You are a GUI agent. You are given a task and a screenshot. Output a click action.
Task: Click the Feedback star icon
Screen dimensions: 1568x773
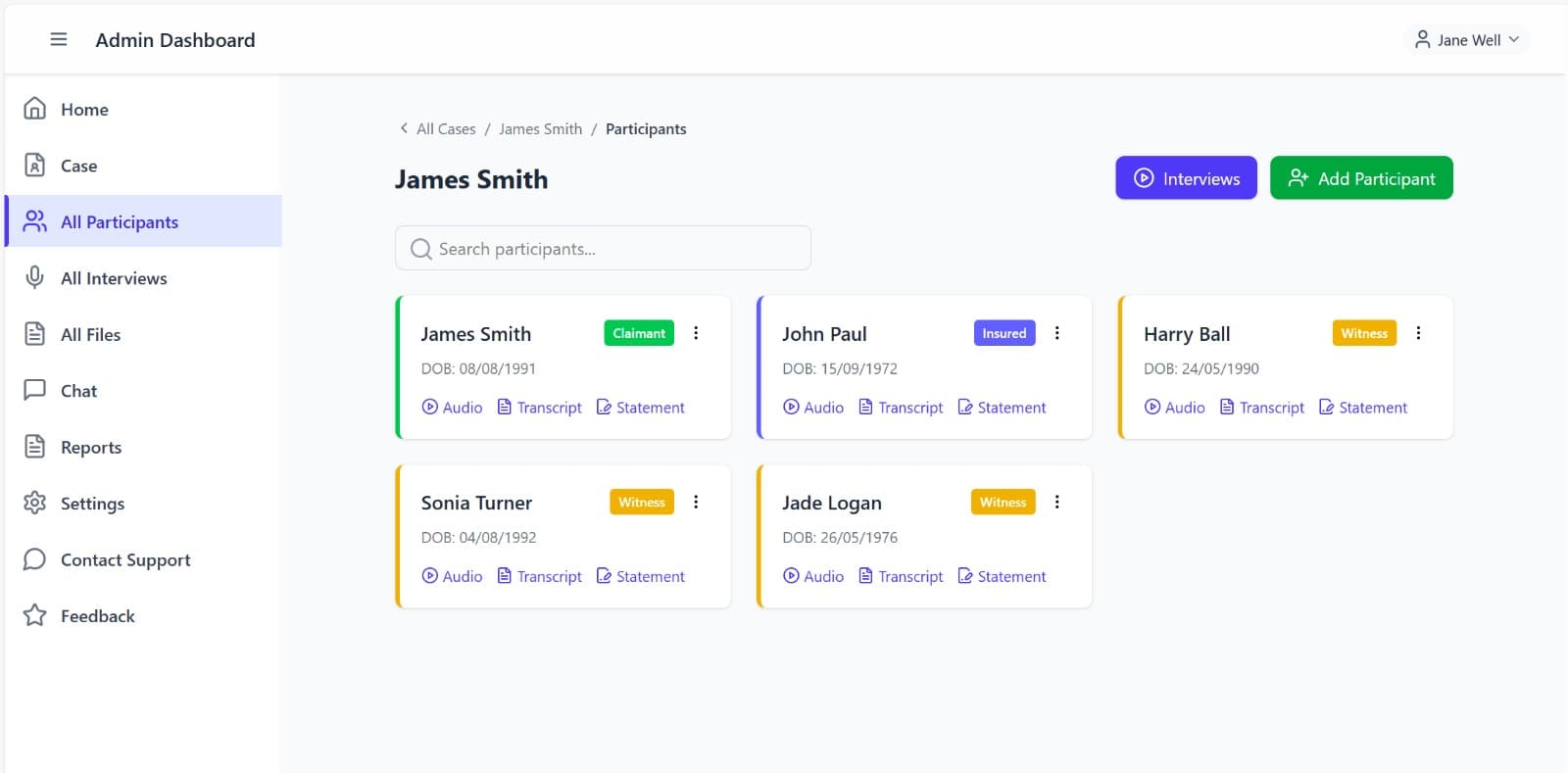pyautogui.click(x=34, y=615)
